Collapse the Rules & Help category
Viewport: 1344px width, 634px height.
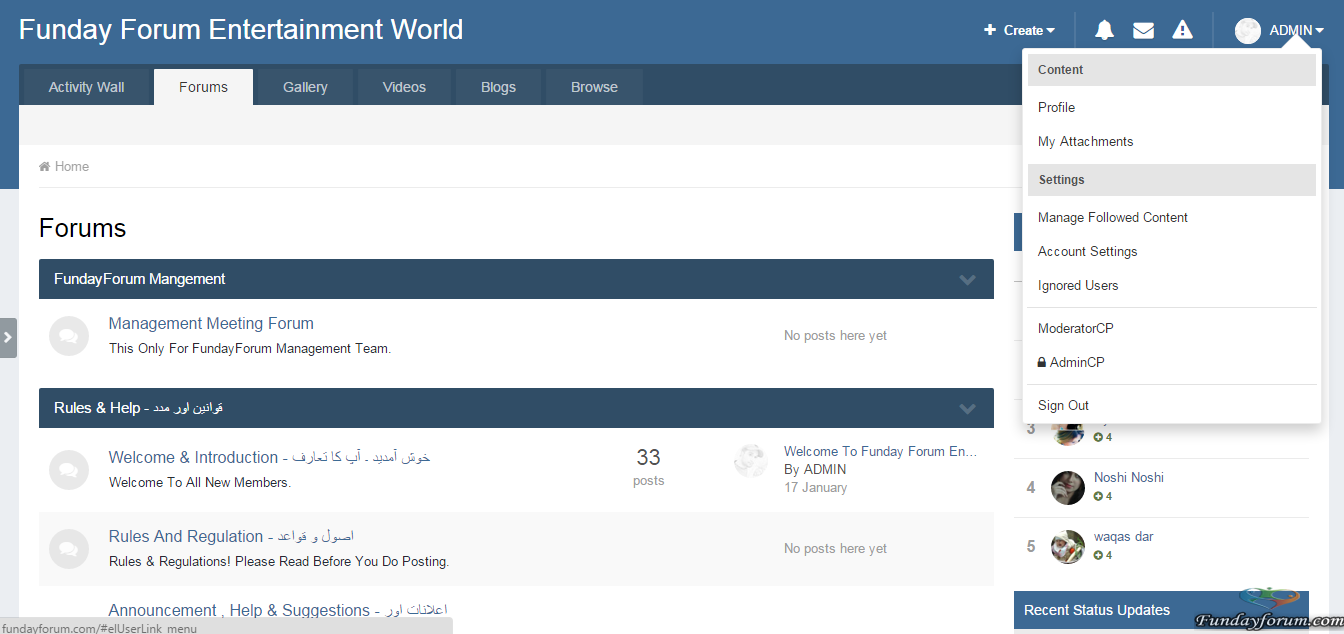coord(967,408)
